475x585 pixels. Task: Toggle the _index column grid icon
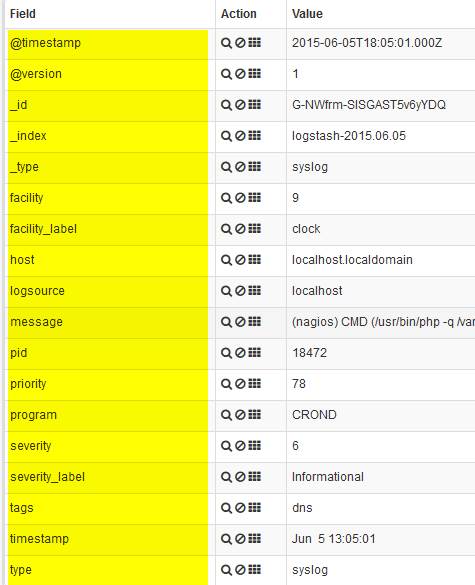tap(254, 136)
